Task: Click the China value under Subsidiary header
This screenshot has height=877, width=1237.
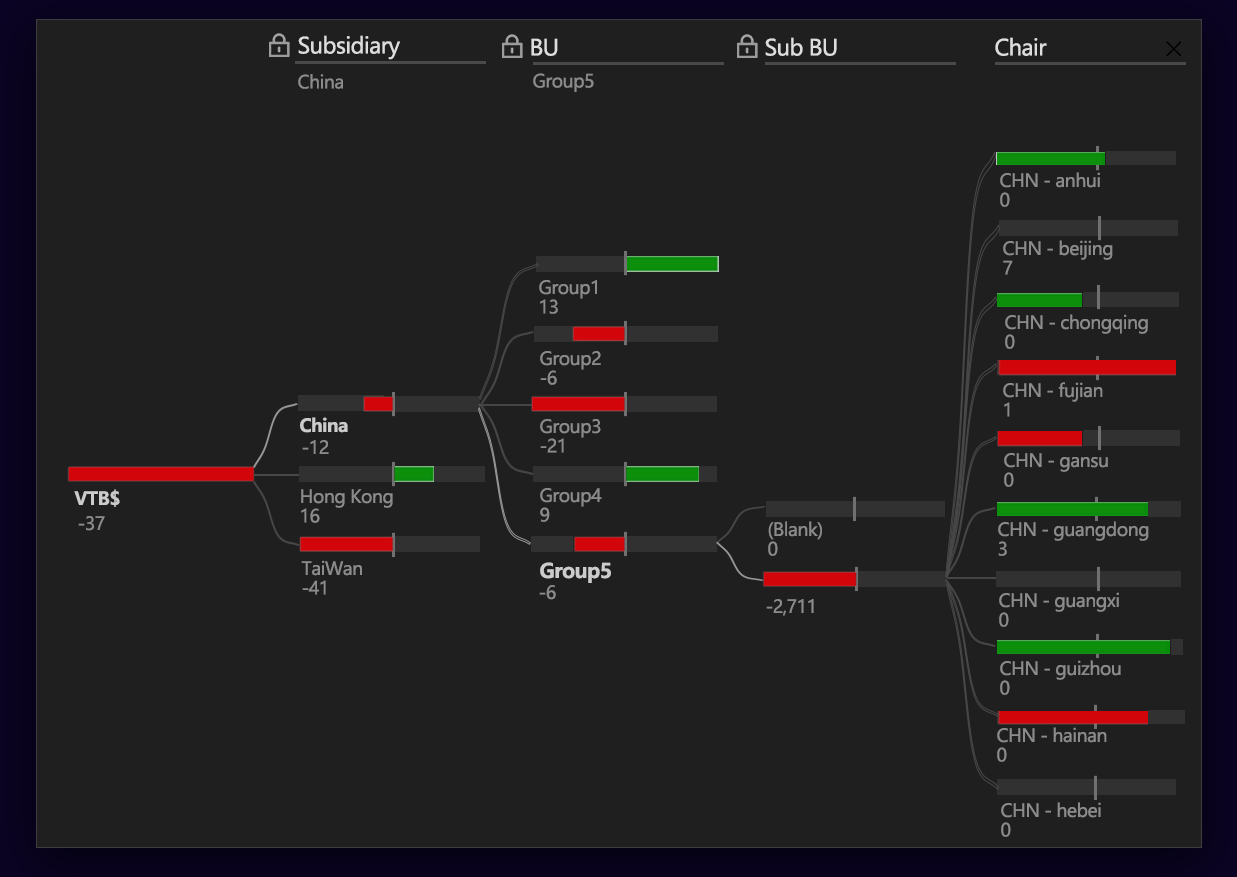Action: (x=320, y=82)
